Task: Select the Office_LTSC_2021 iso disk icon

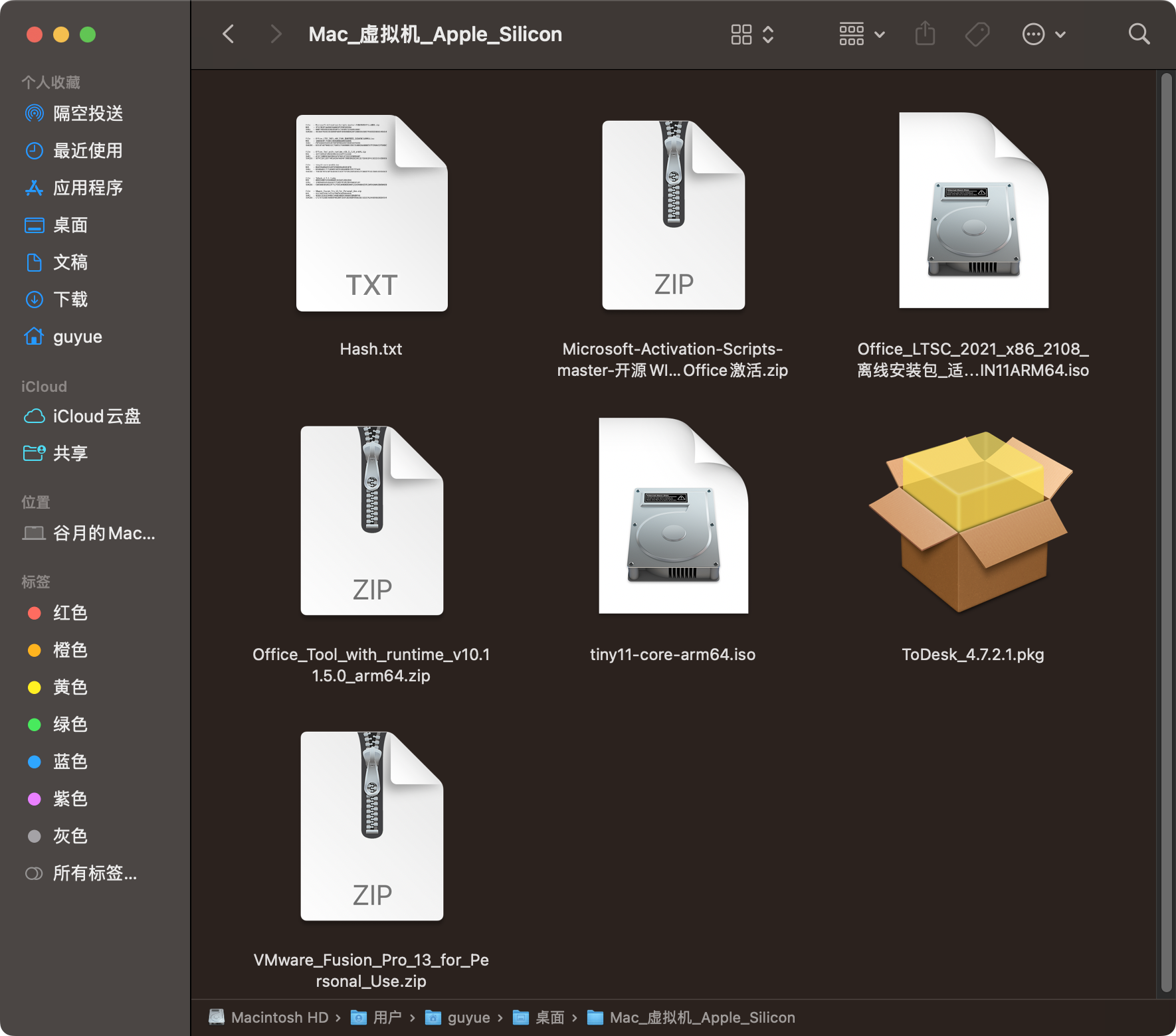Action: pyautogui.click(x=973, y=210)
